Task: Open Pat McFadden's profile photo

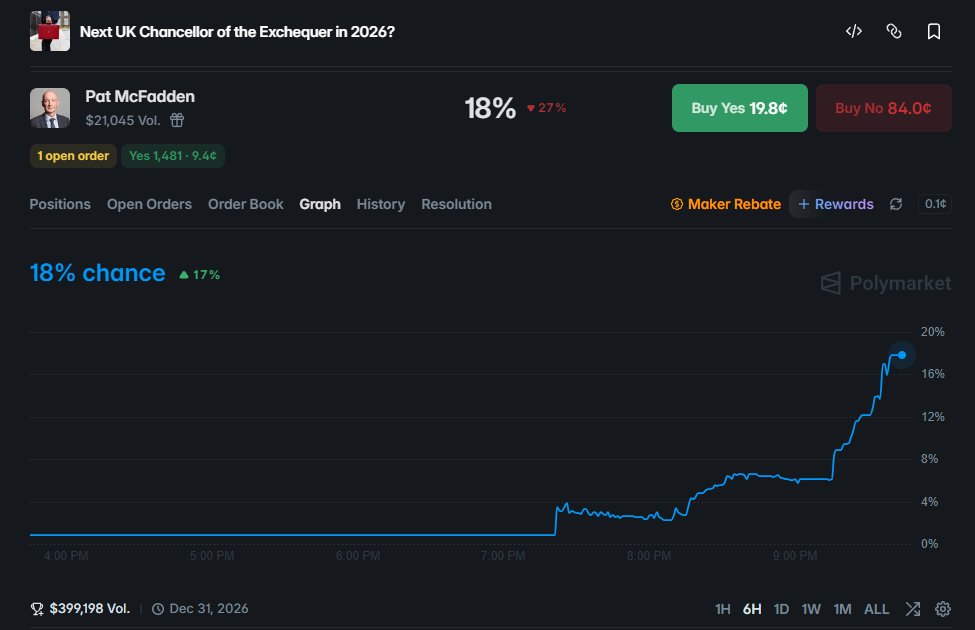Action: coord(50,108)
